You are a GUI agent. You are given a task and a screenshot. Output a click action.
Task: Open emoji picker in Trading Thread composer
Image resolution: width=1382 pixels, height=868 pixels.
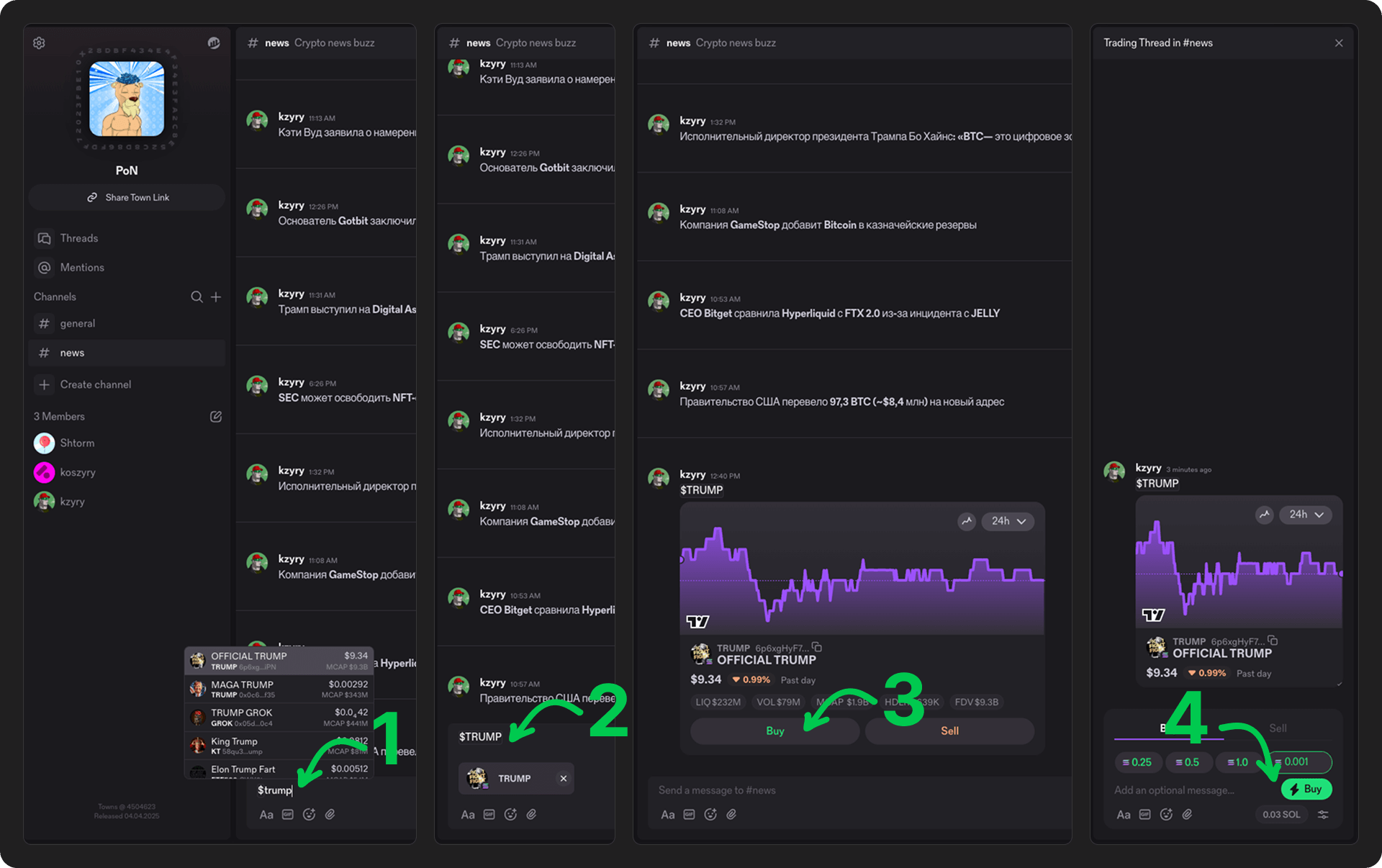pyautogui.click(x=1167, y=815)
